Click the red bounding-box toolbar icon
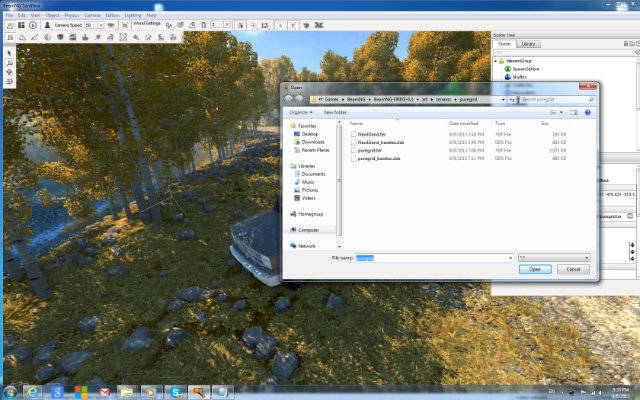Viewport: 640px width, 400px height. point(240,25)
